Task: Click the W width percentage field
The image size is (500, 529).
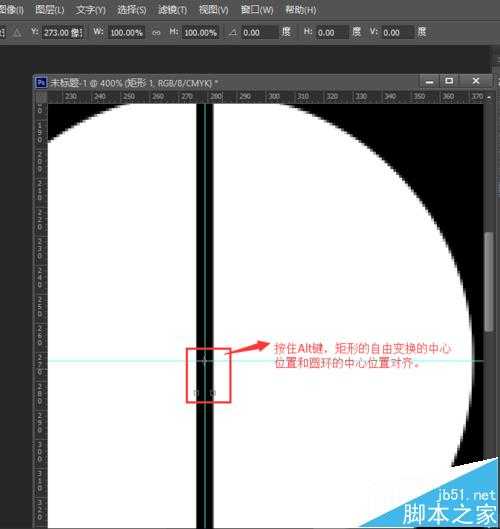Action: [x=127, y=33]
